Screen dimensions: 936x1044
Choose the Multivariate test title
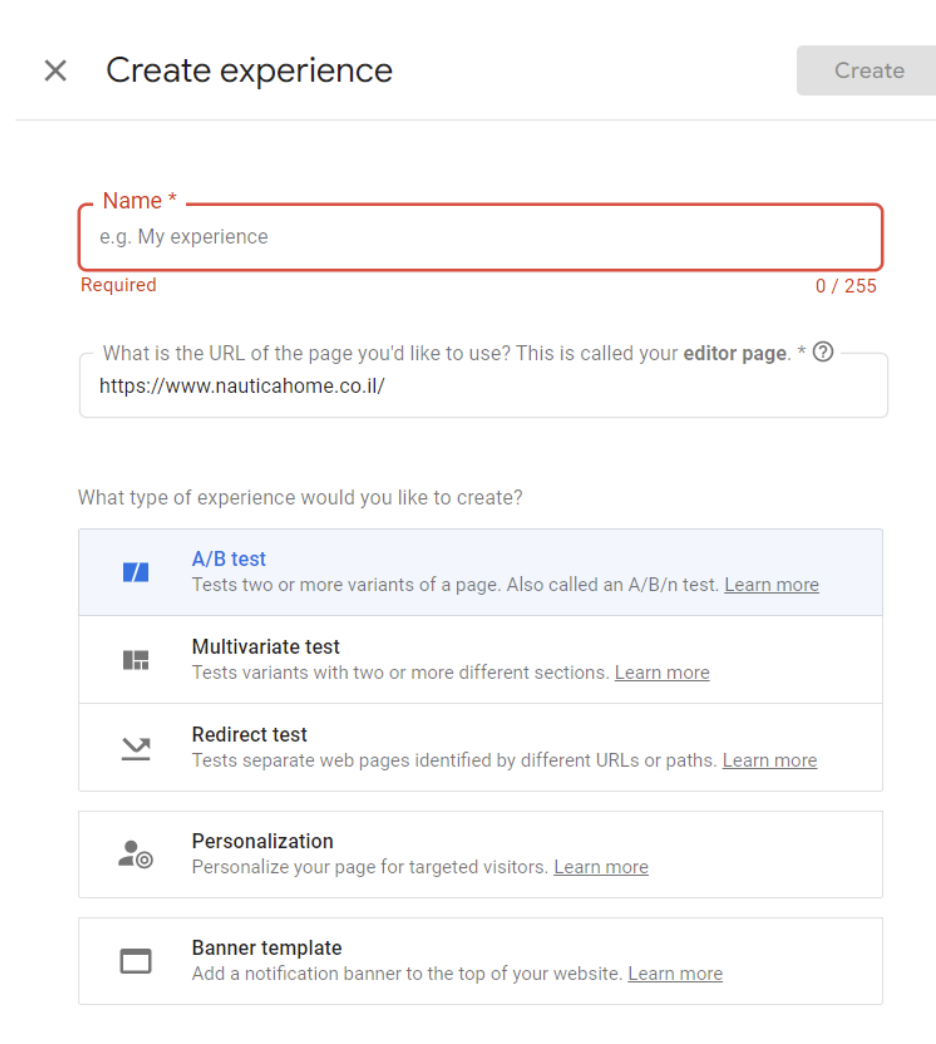point(266,647)
